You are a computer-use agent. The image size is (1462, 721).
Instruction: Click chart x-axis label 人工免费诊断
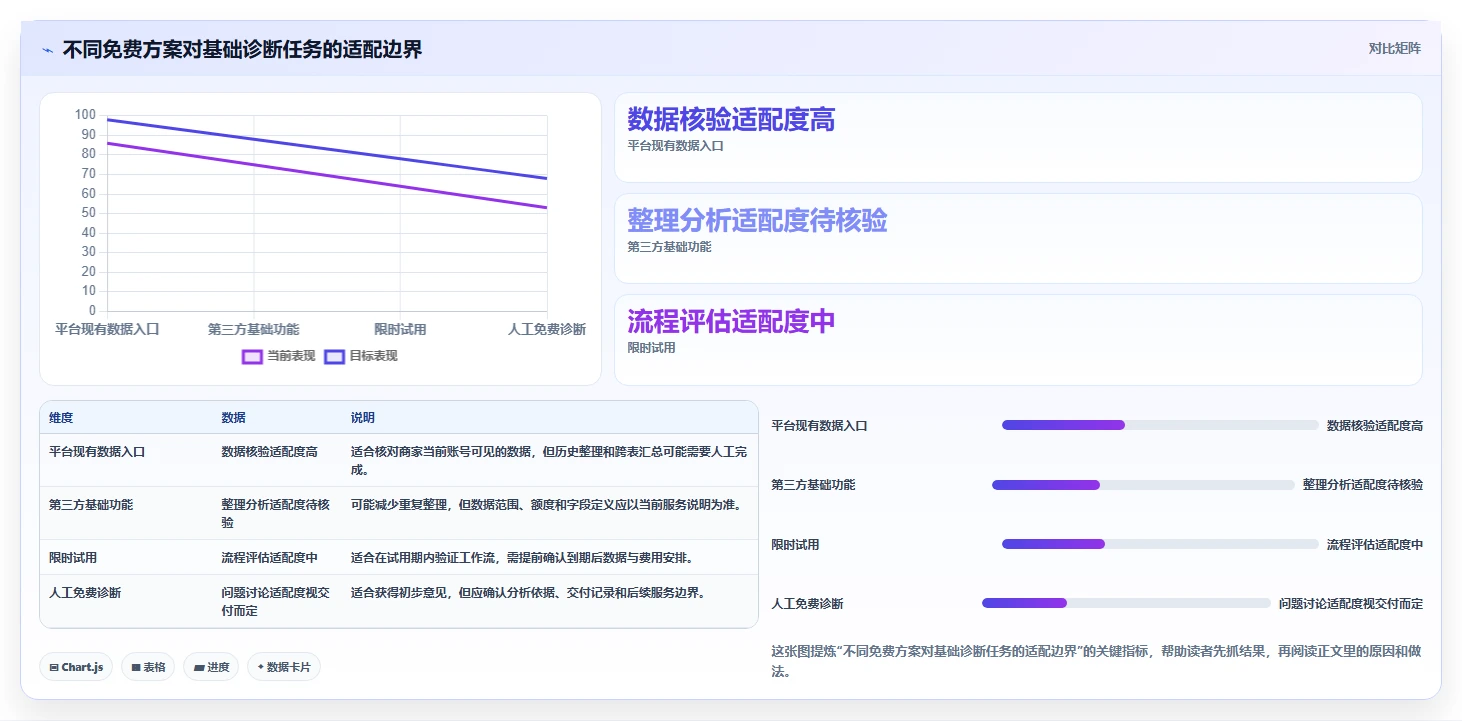(x=547, y=329)
